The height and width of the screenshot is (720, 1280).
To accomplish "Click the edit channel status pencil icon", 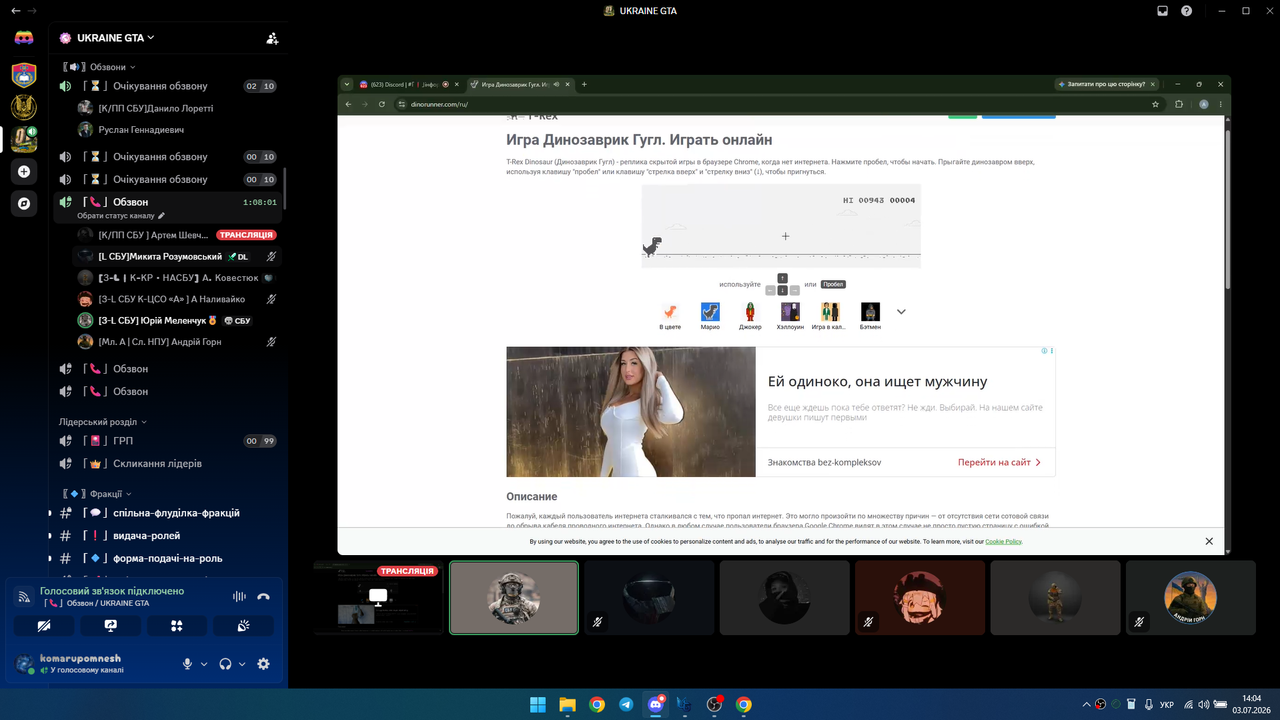I will (x=161, y=216).
